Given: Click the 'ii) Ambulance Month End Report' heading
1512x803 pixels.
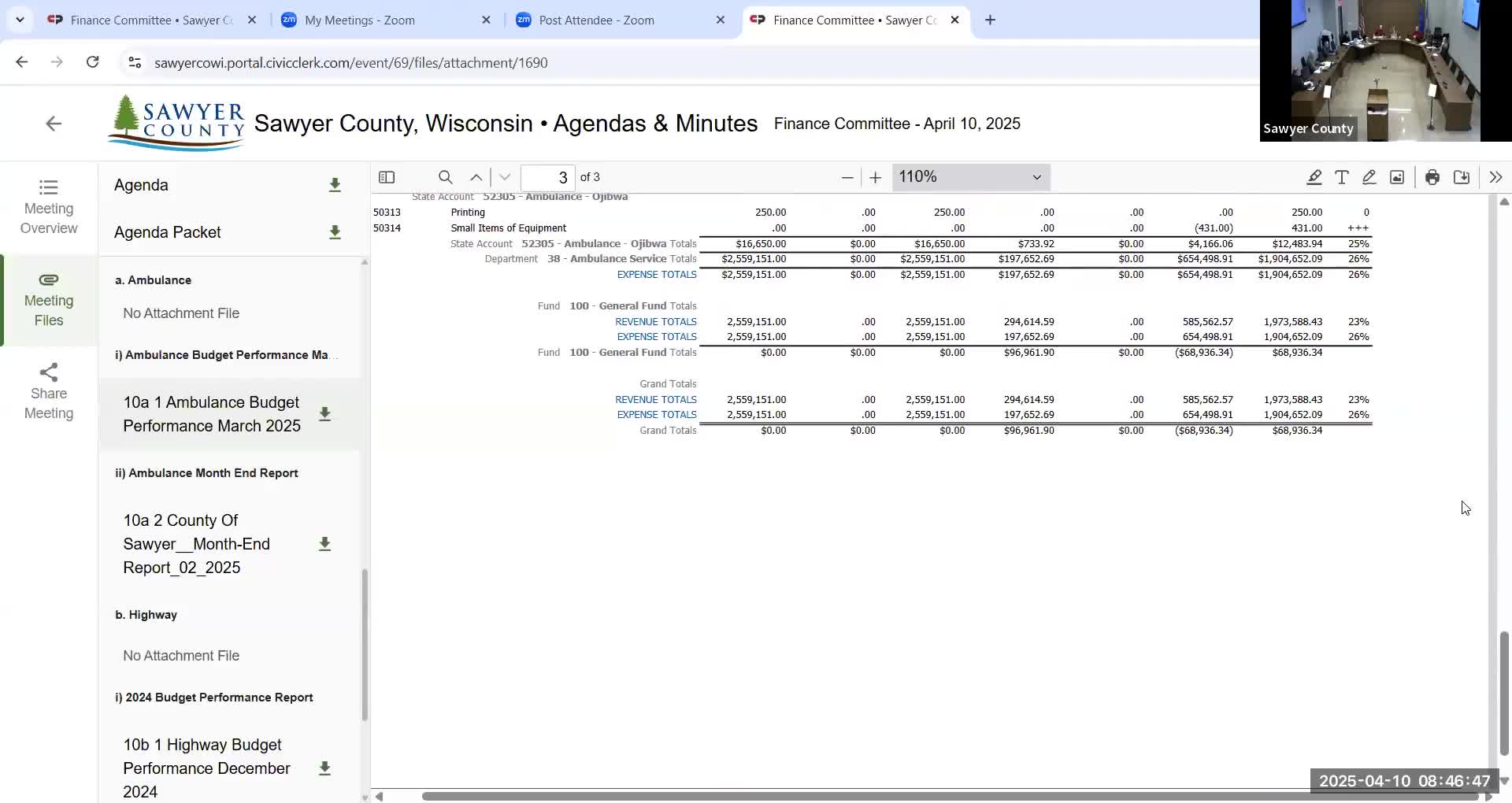Looking at the screenshot, I should 206,473.
